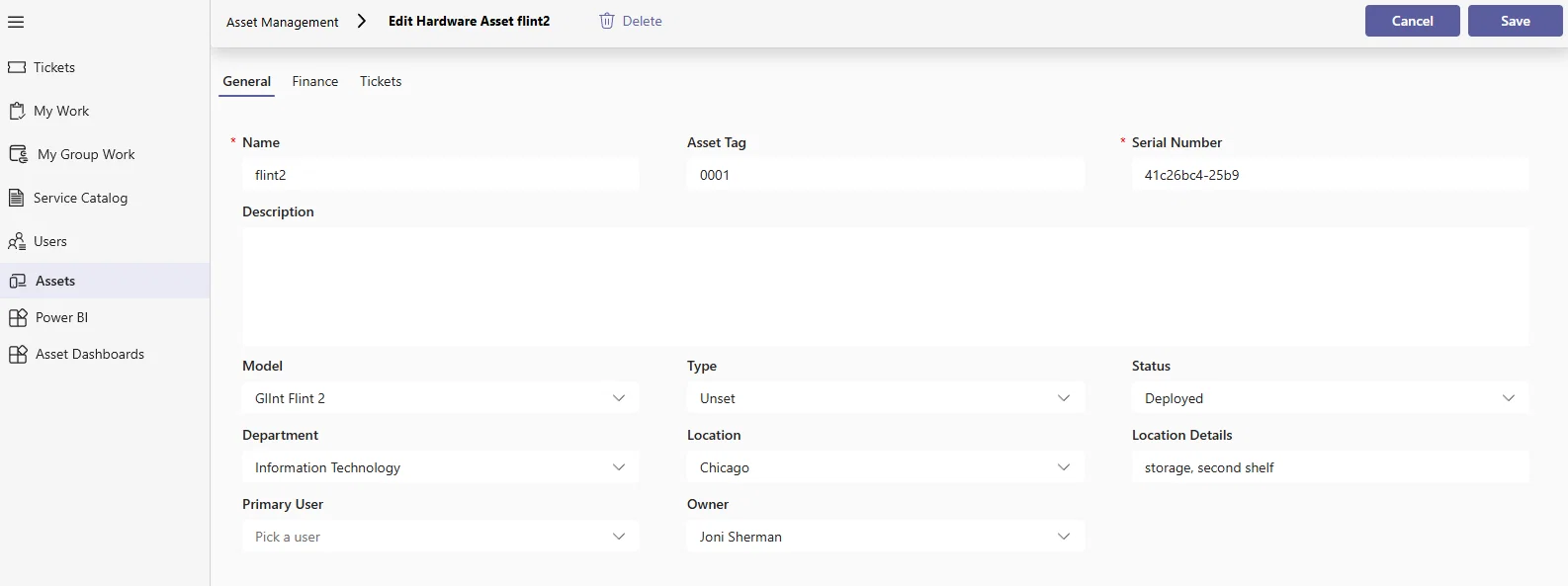1568x586 pixels.
Task: Click the Assets device icon
Action: pyautogui.click(x=18, y=281)
